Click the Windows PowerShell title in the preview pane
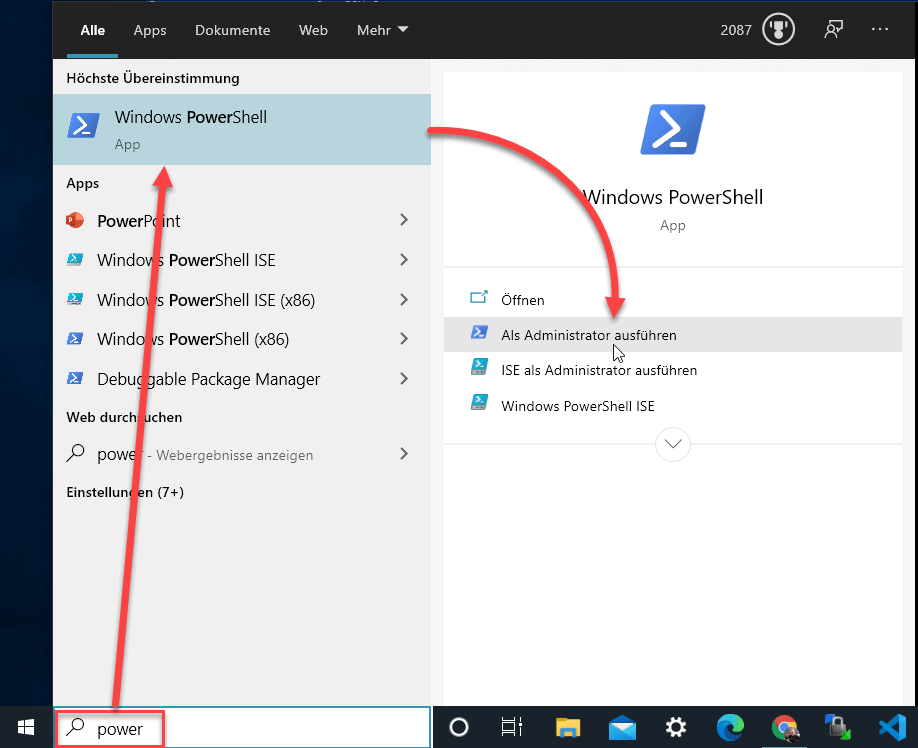Screen dimensions: 918x748 click(673, 197)
